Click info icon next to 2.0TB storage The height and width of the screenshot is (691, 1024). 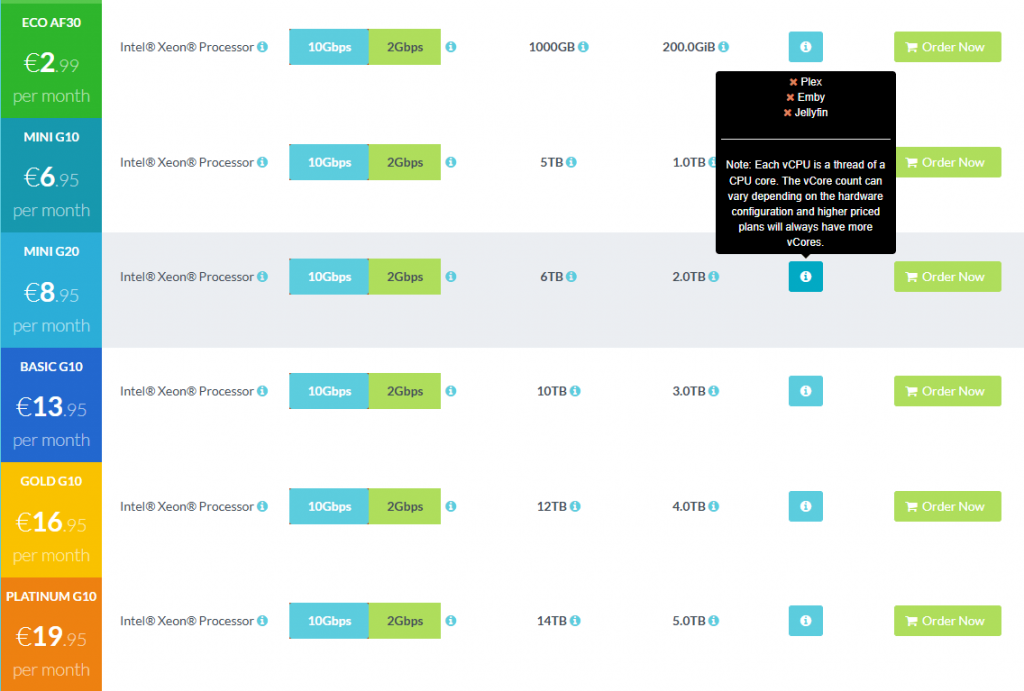[x=714, y=276]
